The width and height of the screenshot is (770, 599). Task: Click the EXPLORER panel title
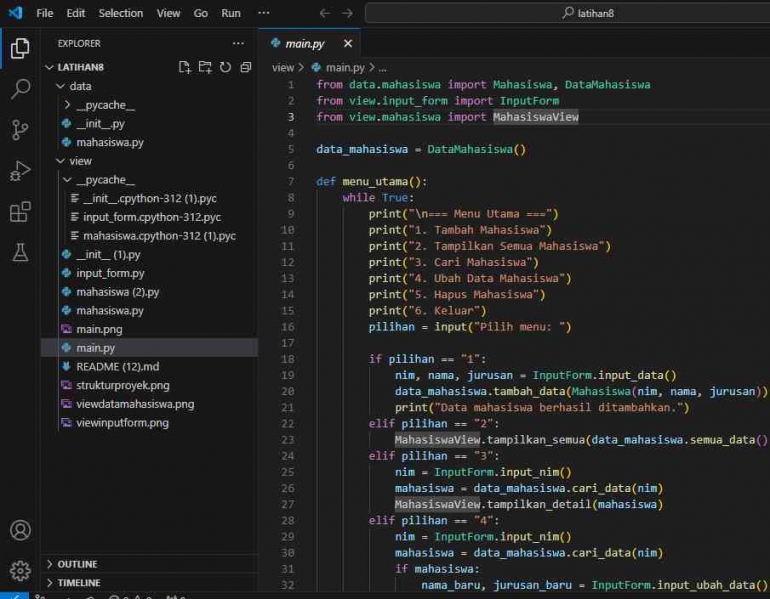click(x=79, y=43)
